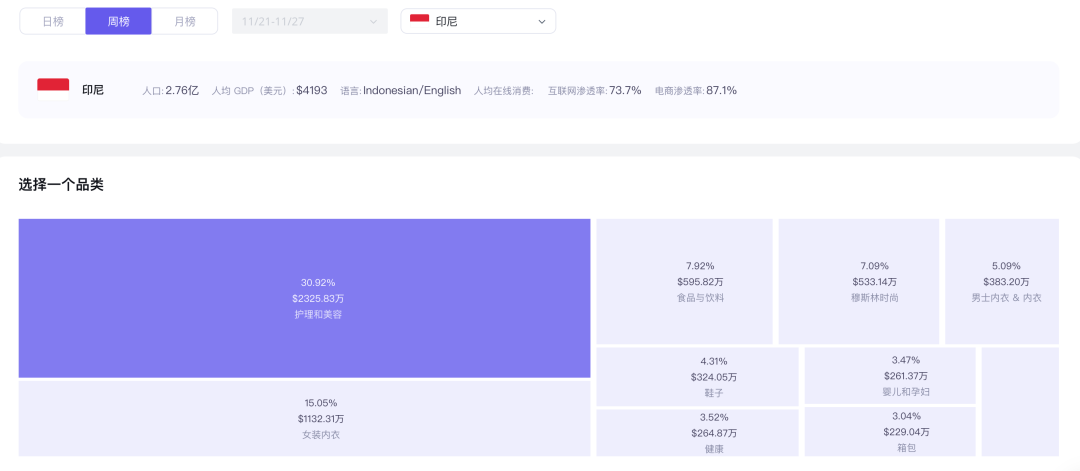The height and width of the screenshot is (471, 1080).
Task: Click the 印尼 country name in info card
Action: (x=93, y=90)
